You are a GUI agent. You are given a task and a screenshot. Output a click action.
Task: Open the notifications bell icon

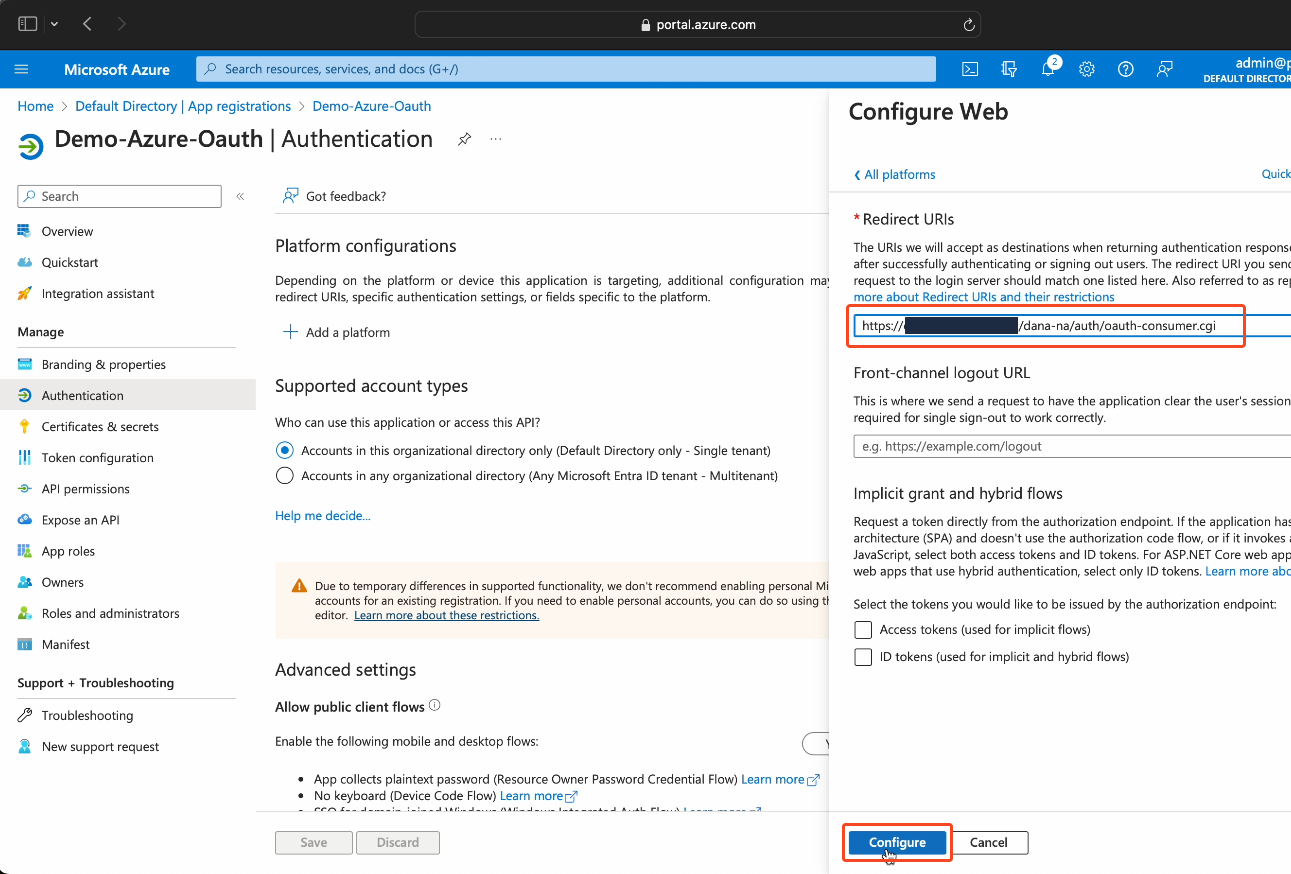[x=1048, y=69]
